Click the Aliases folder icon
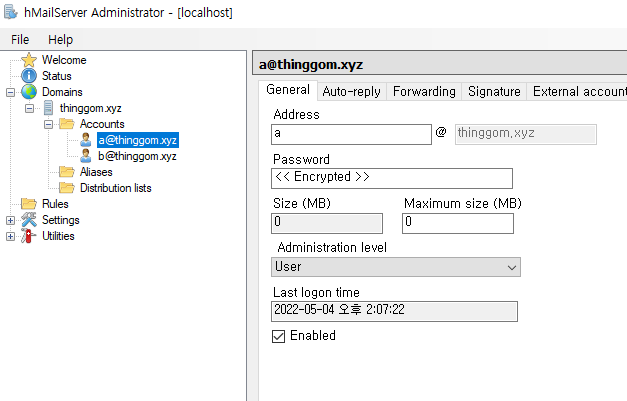 pos(67,172)
